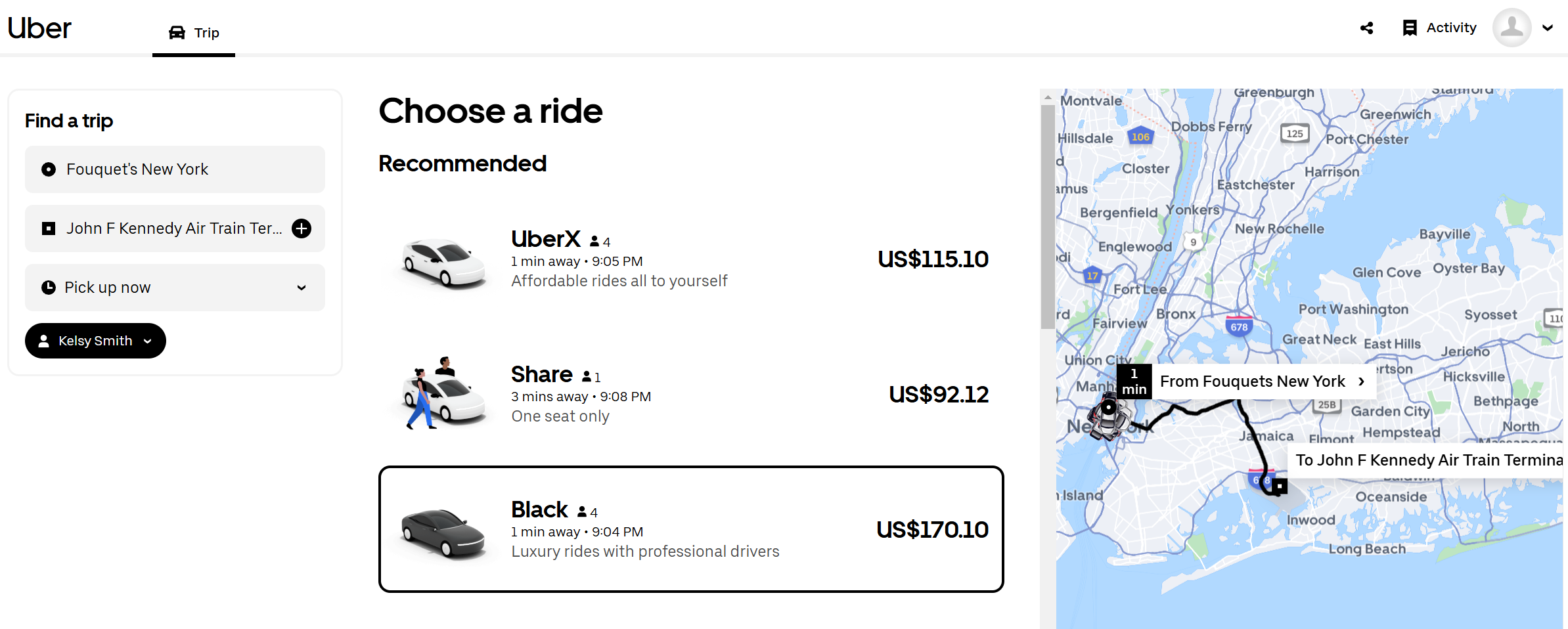Edit the Fouquet's New York pickup field
This screenshot has width=1568, height=629.
pos(175,169)
